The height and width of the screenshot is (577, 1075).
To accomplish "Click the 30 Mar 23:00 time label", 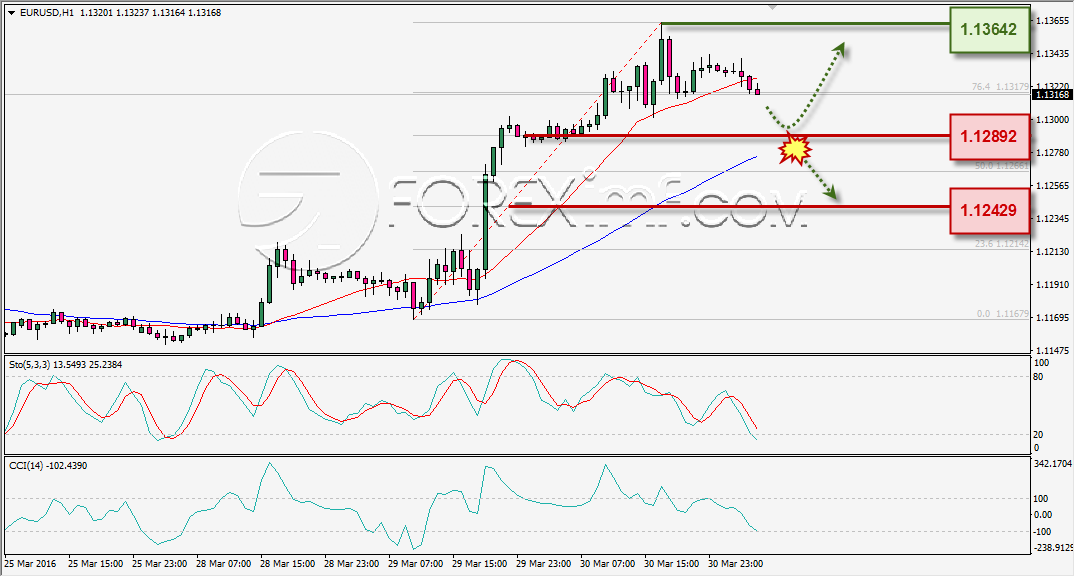I will [736, 564].
